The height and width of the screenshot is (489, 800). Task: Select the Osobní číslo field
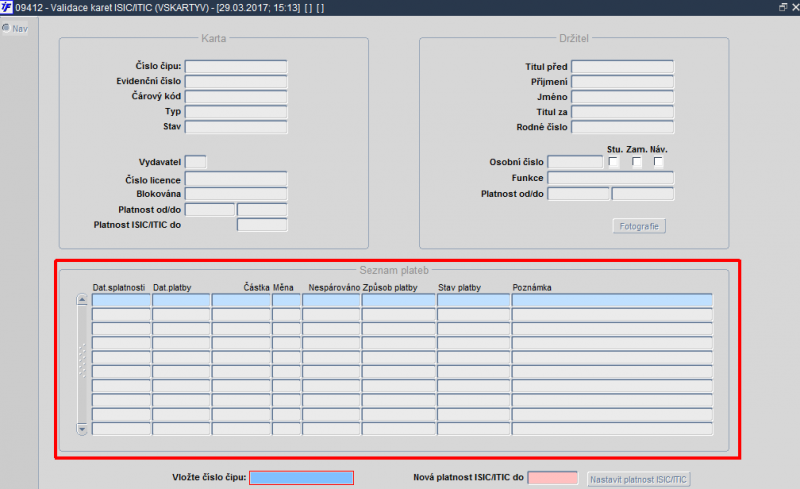[x=575, y=162]
